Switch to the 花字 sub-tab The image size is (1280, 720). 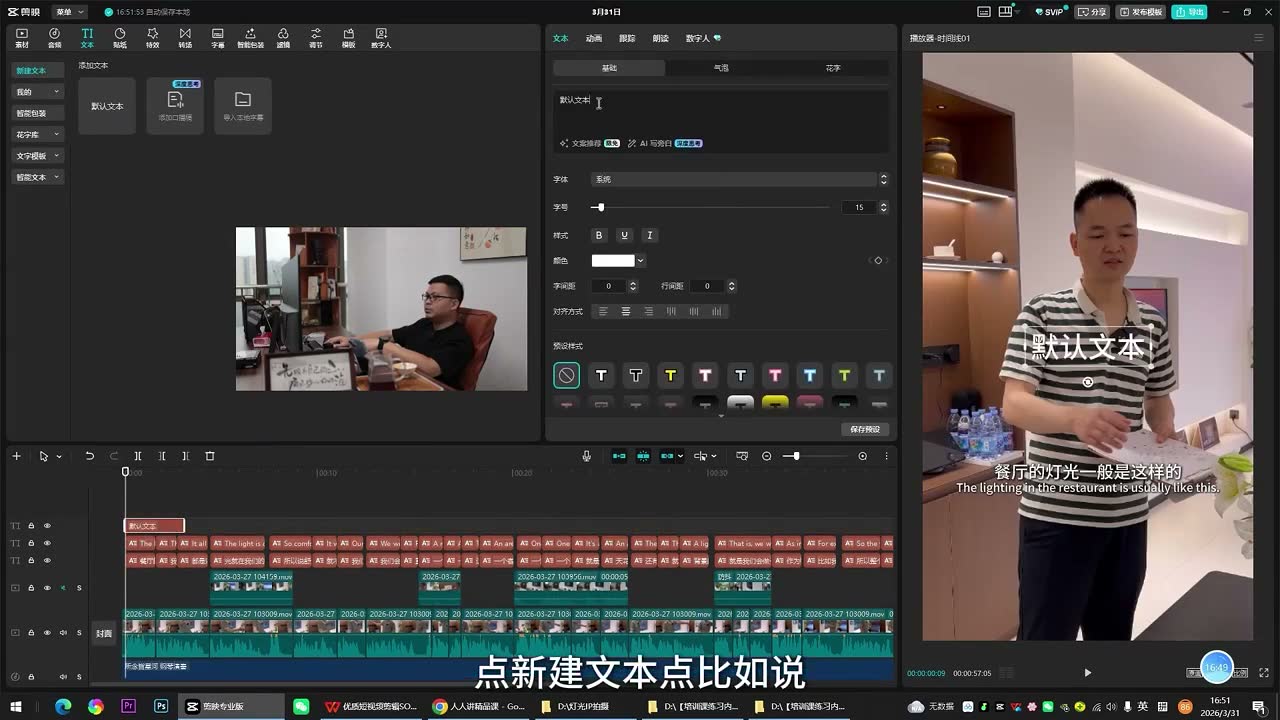pos(833,68)
